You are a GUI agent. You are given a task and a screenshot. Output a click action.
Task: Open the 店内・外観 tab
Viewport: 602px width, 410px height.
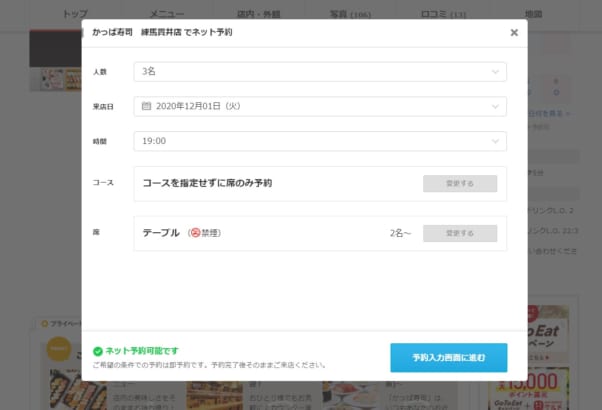[x=261, y=14]
